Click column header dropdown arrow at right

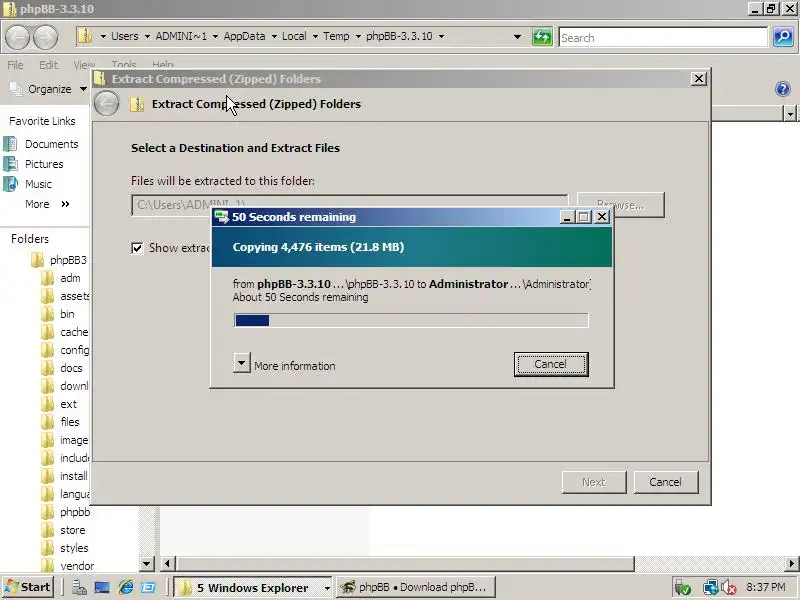tap(790, 114)
